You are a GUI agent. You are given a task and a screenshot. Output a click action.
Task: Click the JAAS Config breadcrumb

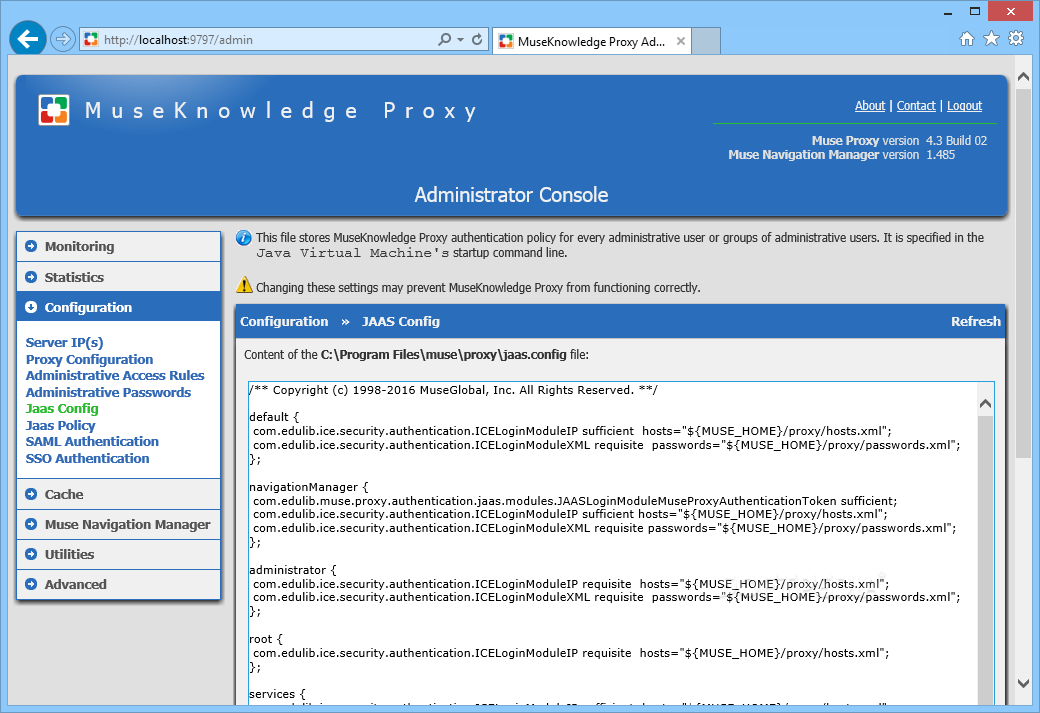tap(401, 321)
